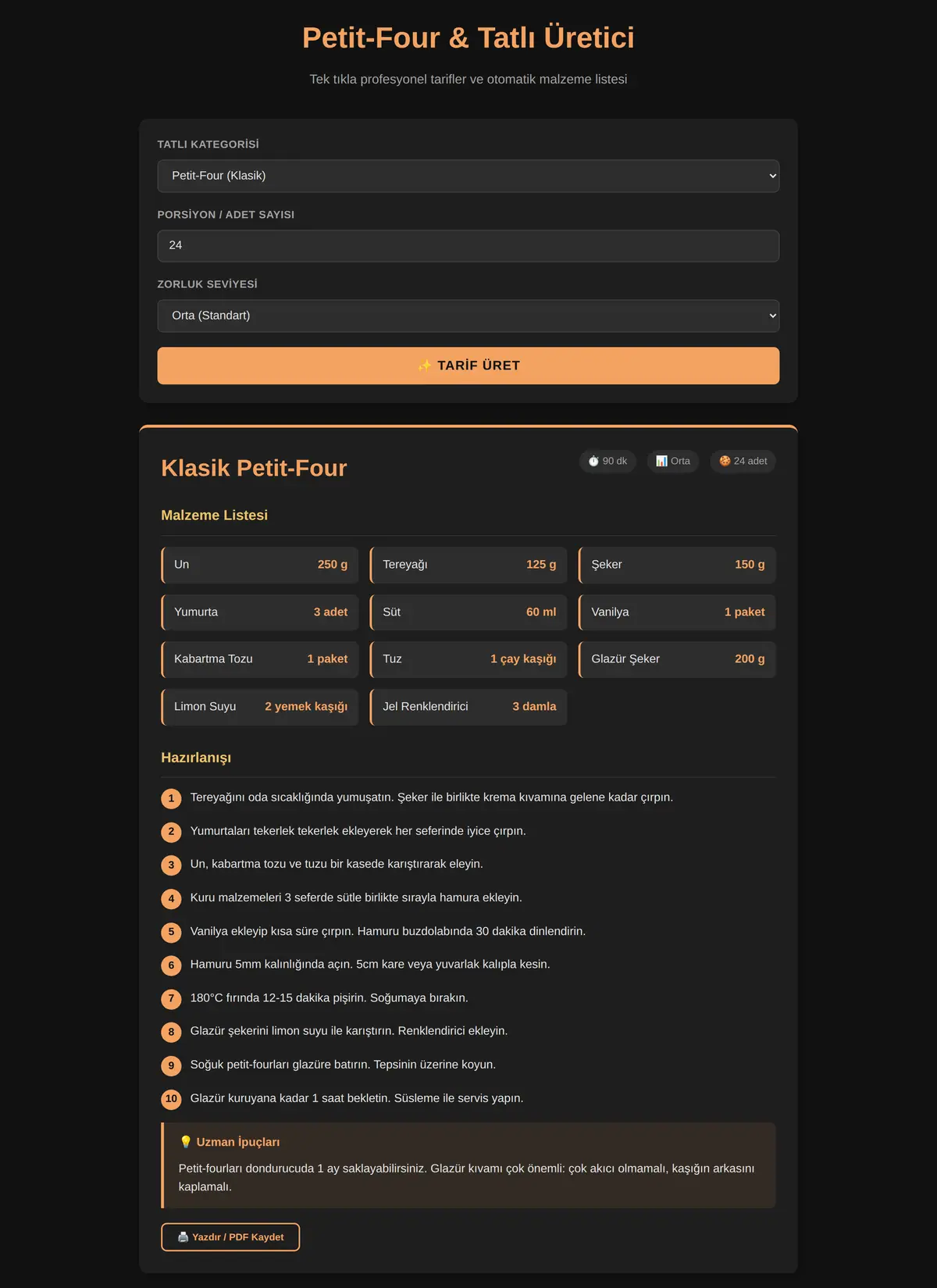
Task: Click the Petit-Four & Tatlı Üretici page title
Action: coord(468,37)
